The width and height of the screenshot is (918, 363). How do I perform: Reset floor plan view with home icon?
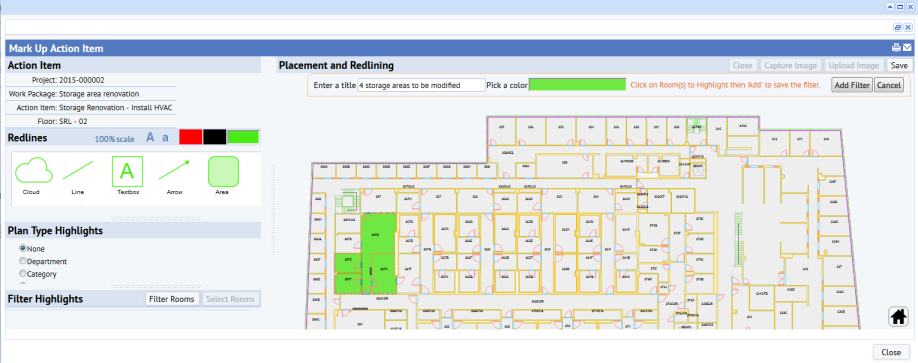click(x=899, y=317)
